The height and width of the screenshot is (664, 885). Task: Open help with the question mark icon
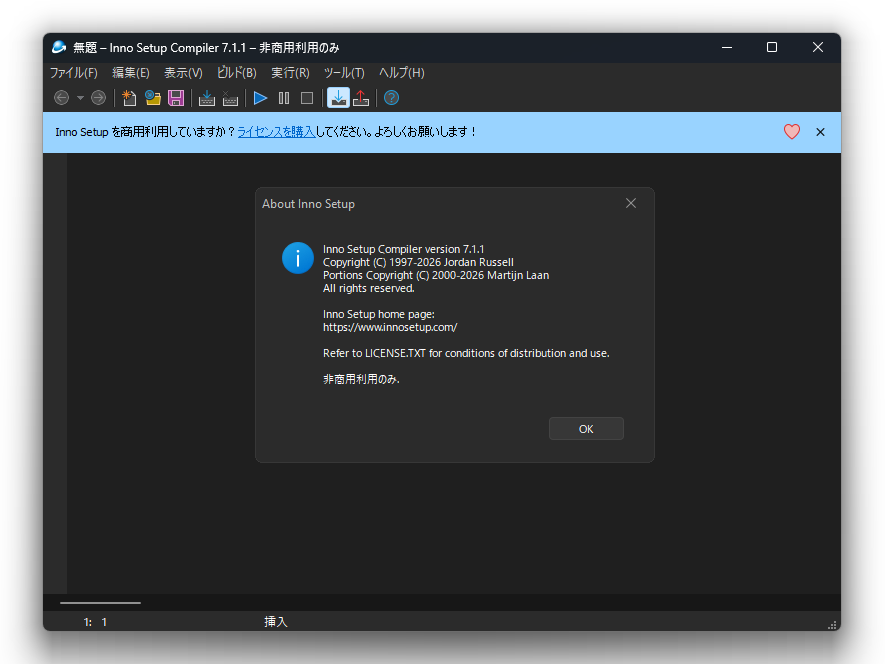tap(391, 98)
